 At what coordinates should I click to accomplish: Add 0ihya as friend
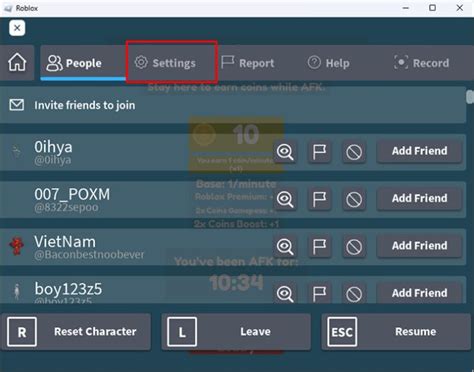pos(419,151)
